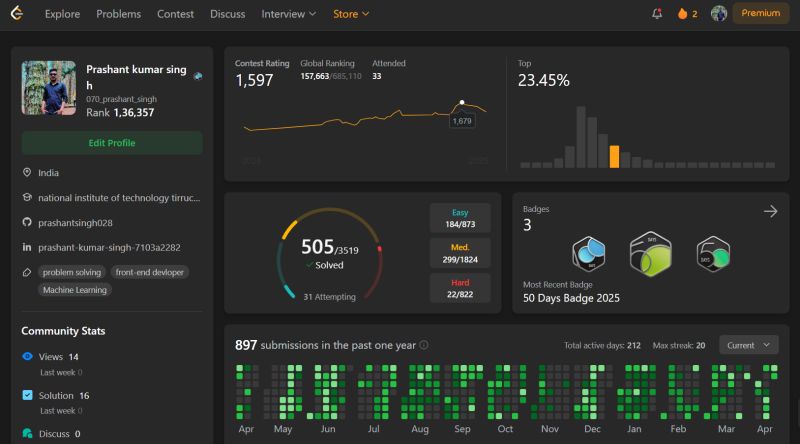Open the user avatar in navbar
This screenshot has width=800, height=444.
[719, 13]
